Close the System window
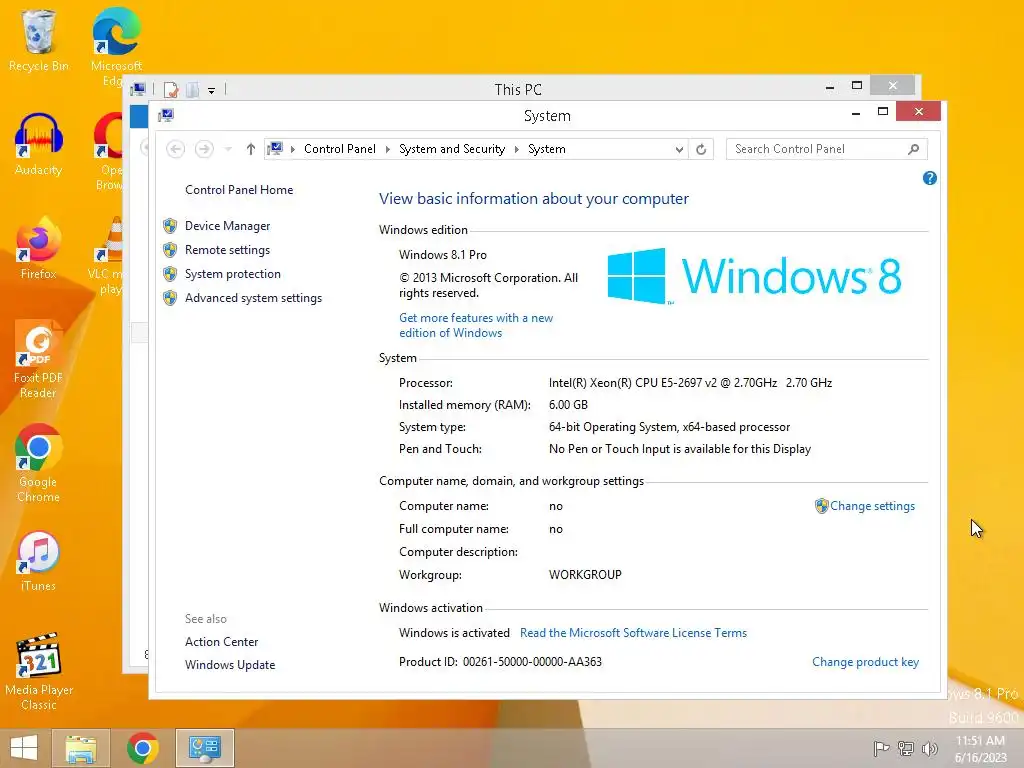The width and height of the screenshot is (1024, 768). click(x=918, y=112)
